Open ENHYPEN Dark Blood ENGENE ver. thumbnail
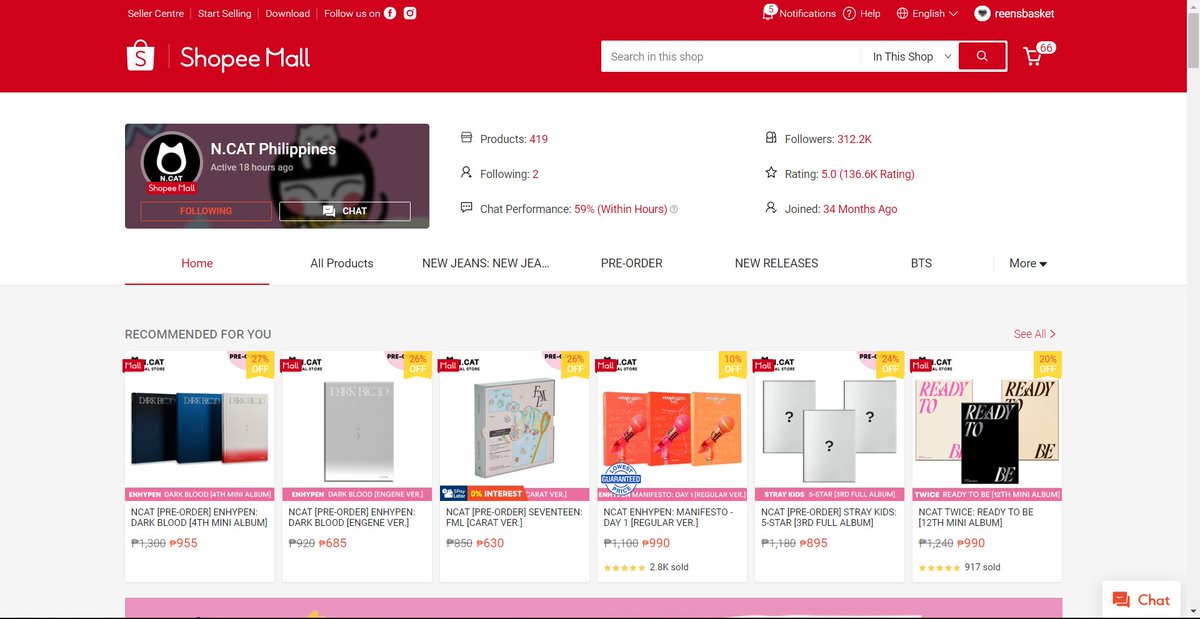Screen dimensions: 1200x619 tap(357, 426)
